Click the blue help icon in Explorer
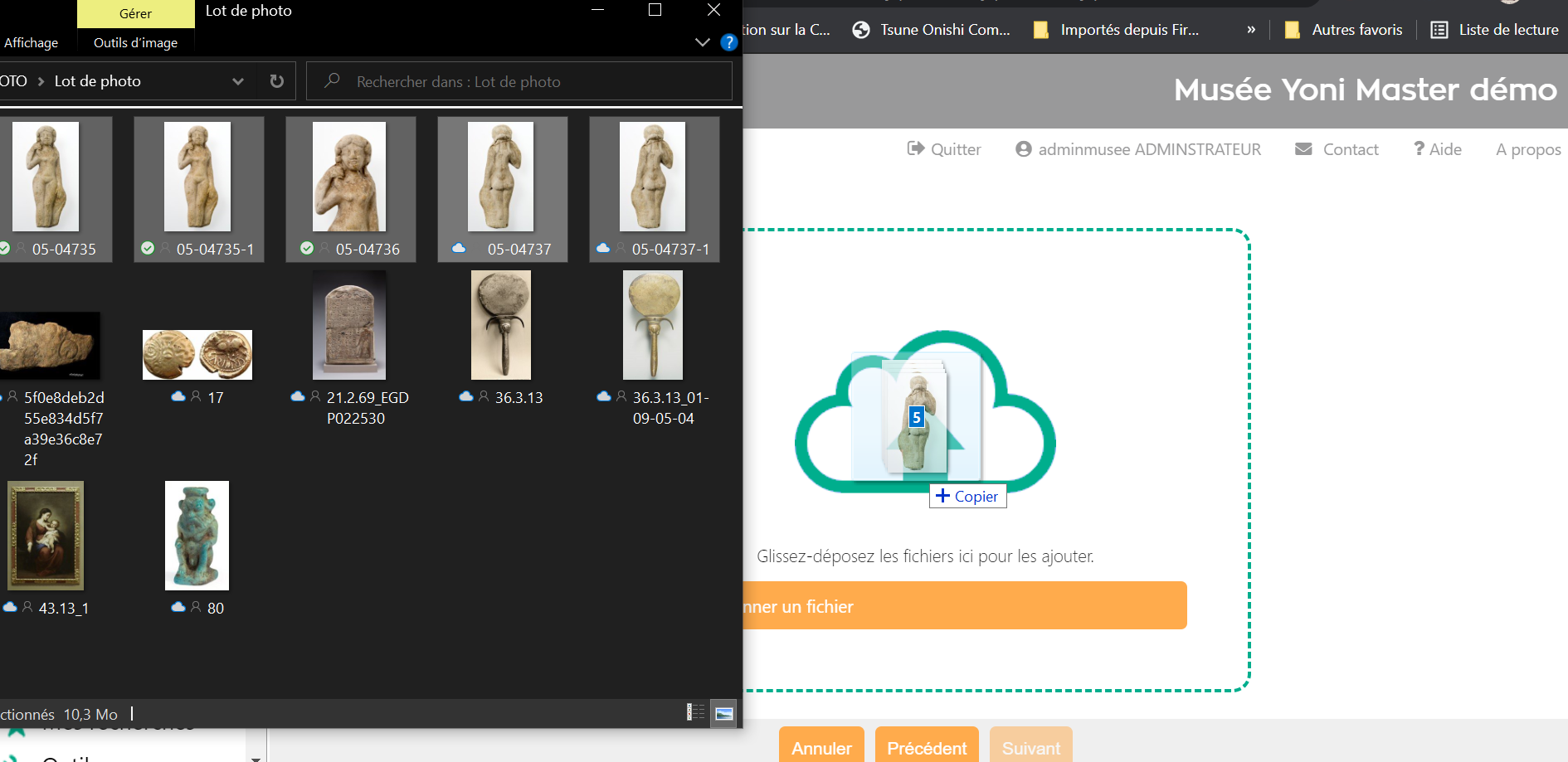 (x=728, y=42)
